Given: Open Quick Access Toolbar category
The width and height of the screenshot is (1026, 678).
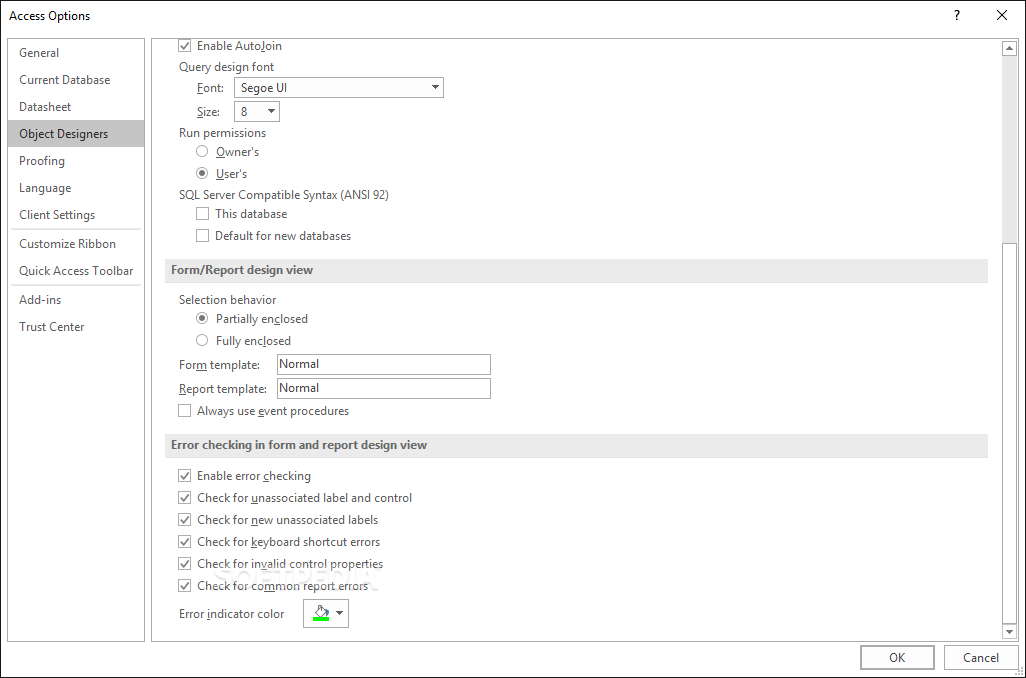Looking at the screenshot, I should [x=76, y=271].
